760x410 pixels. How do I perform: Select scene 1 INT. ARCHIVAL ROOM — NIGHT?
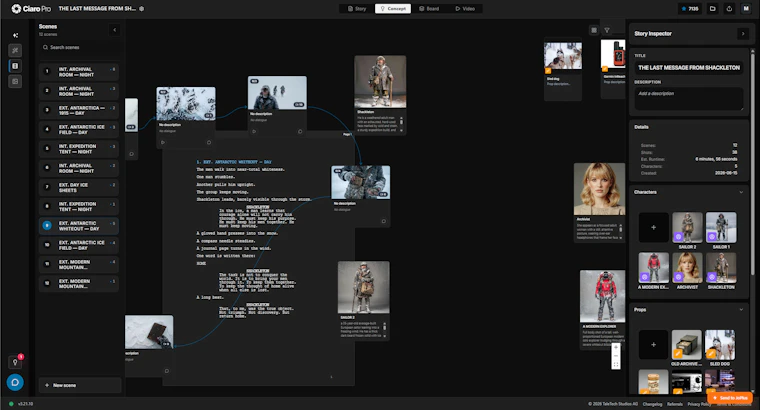pyautogui.click(x=79, y=72)
